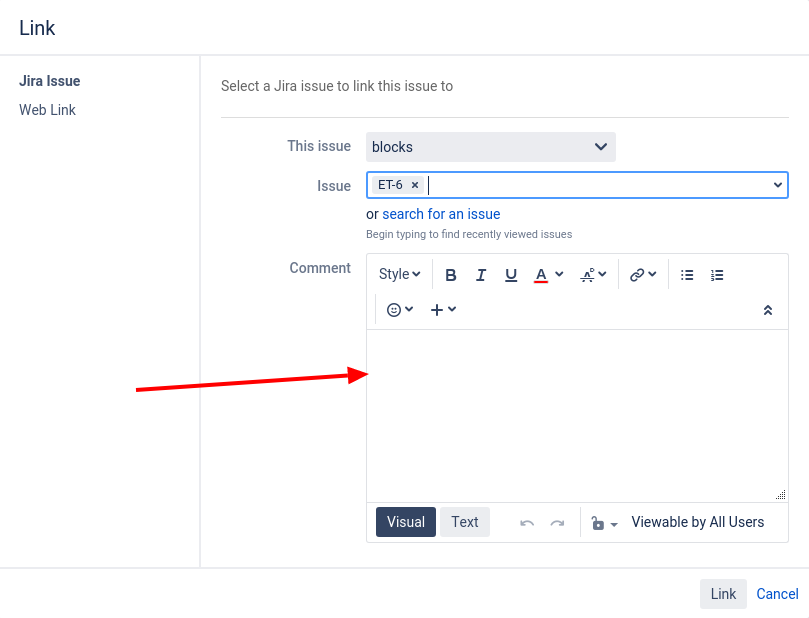
Task: Open the 'blocks' link type dropdown
Action: coord(491,147)
